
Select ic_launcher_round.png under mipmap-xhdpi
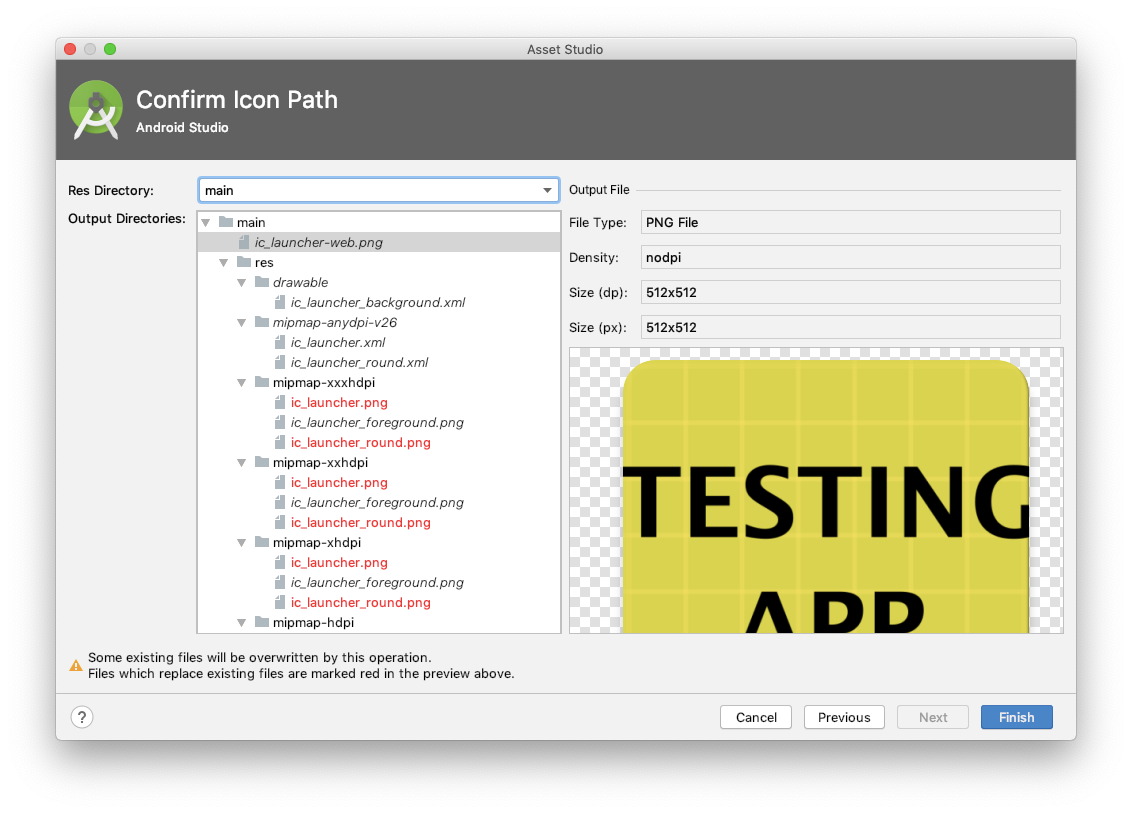coord(360,602)
